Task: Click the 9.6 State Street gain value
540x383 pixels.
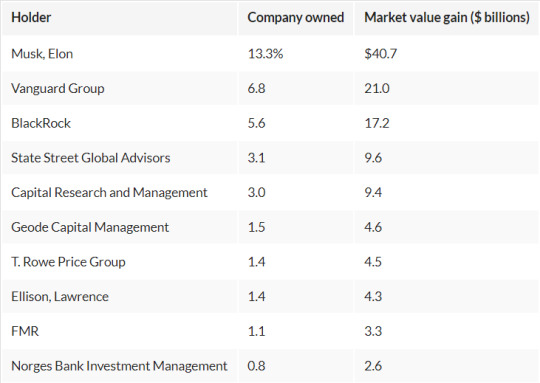Action: (373, 158)
